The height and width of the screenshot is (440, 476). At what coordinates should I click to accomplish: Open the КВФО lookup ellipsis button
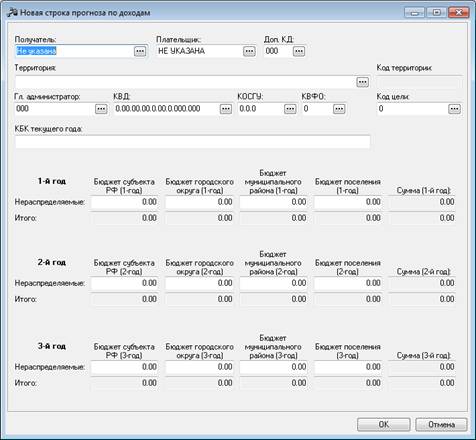pos(339,109)
